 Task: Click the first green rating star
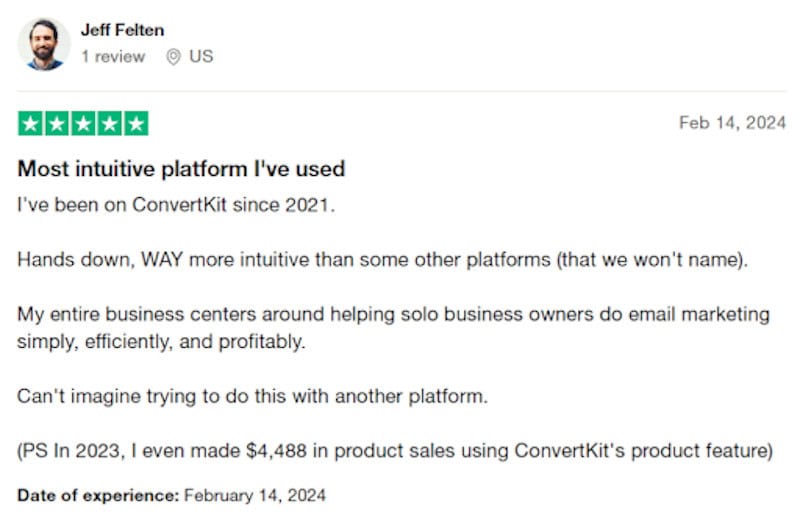(x=31, y=124)
